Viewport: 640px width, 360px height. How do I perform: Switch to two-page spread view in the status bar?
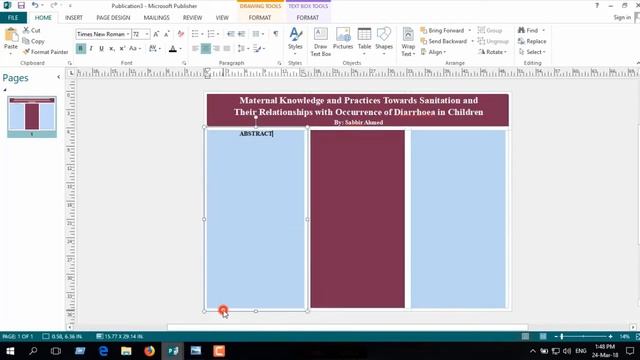click(543, 336)
